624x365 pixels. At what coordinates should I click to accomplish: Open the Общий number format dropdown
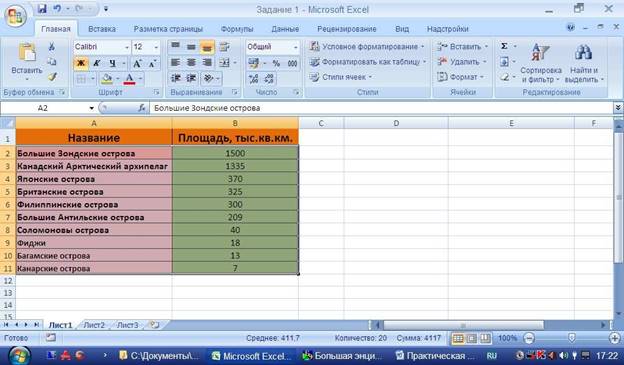(296, 47)
